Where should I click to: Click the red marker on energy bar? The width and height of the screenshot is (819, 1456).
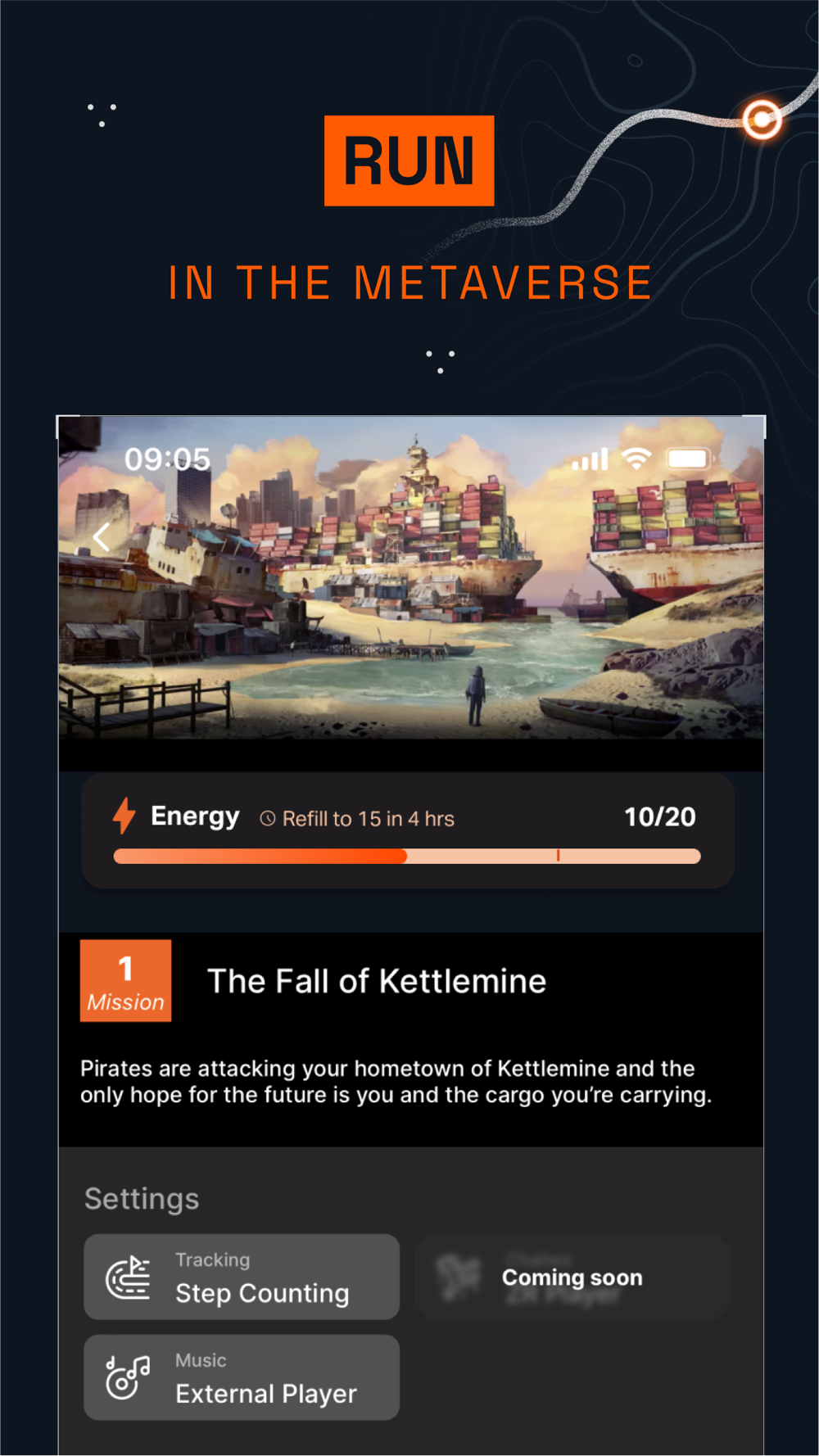click(x=558, y=856)
